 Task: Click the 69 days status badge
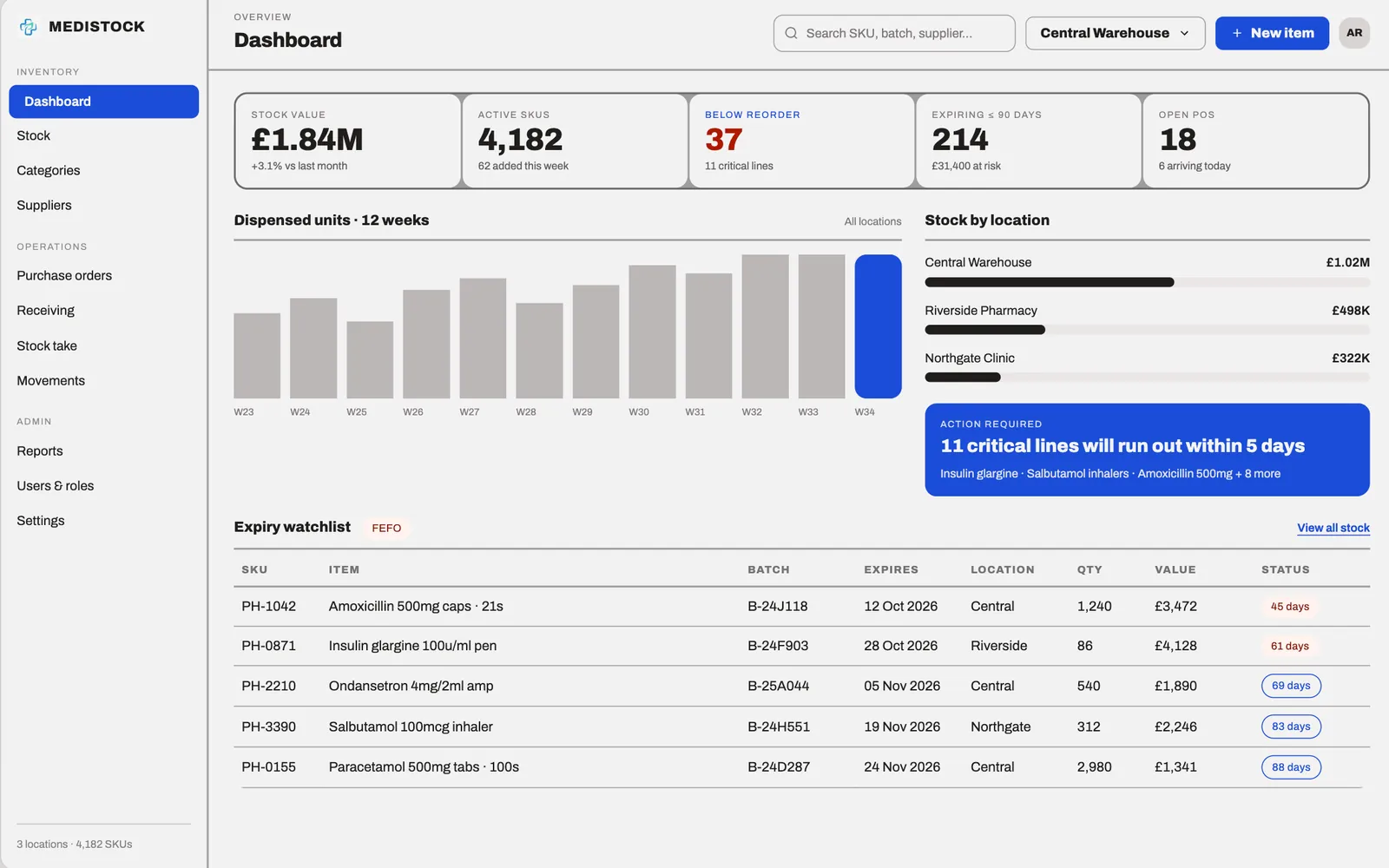point(1291,686)
